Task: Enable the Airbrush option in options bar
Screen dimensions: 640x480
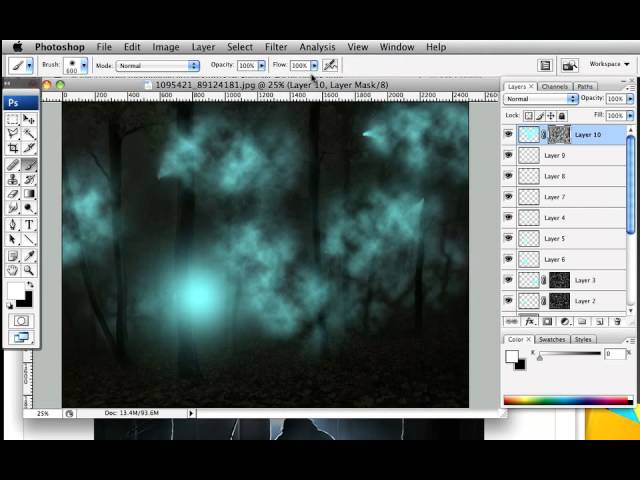Action: click(330, 65)
